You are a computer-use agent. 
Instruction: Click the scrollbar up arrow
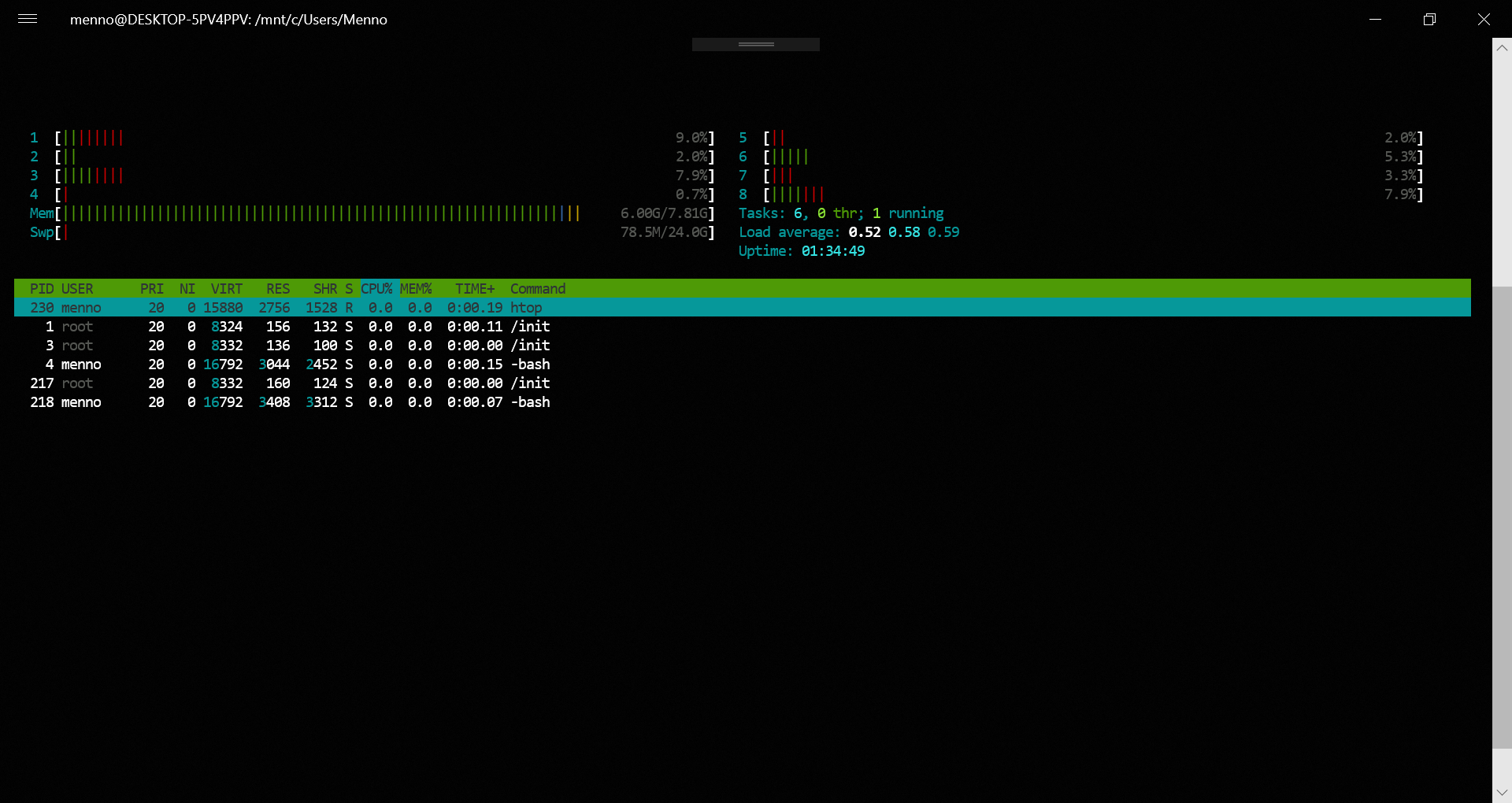click(x=1503, y=48)
